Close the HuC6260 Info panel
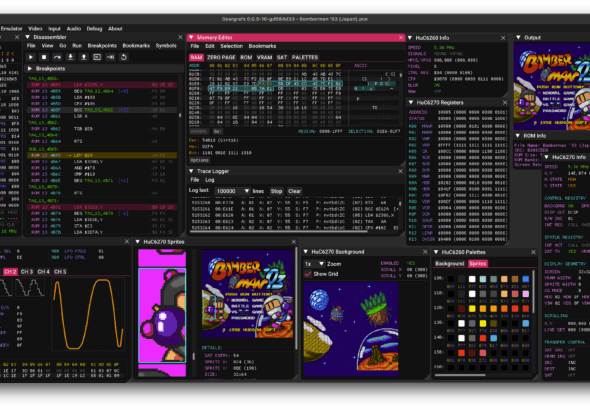This screenshot has height=410, width=590. [503, 38]
